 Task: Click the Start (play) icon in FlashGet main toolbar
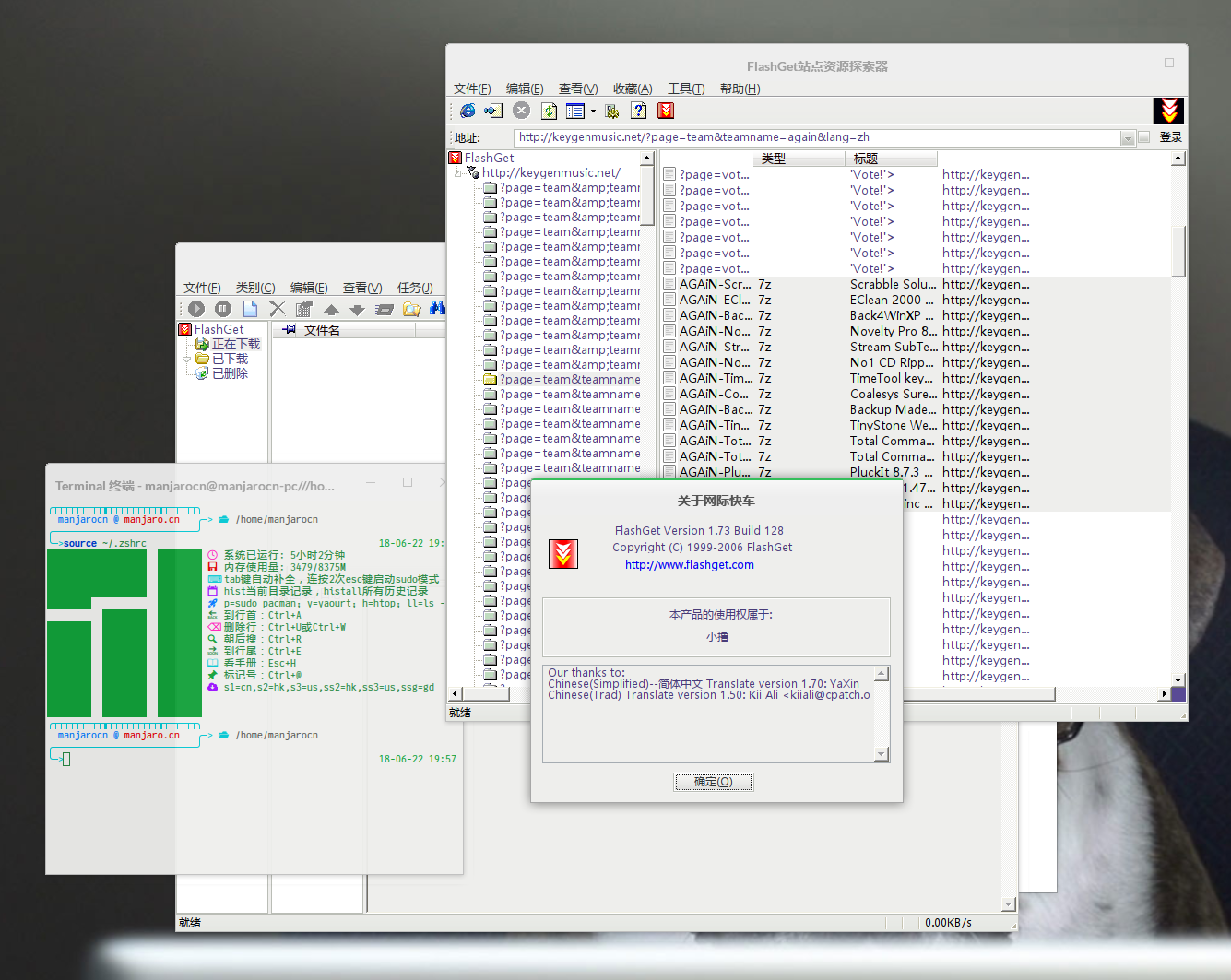click(x=196, y=309)
